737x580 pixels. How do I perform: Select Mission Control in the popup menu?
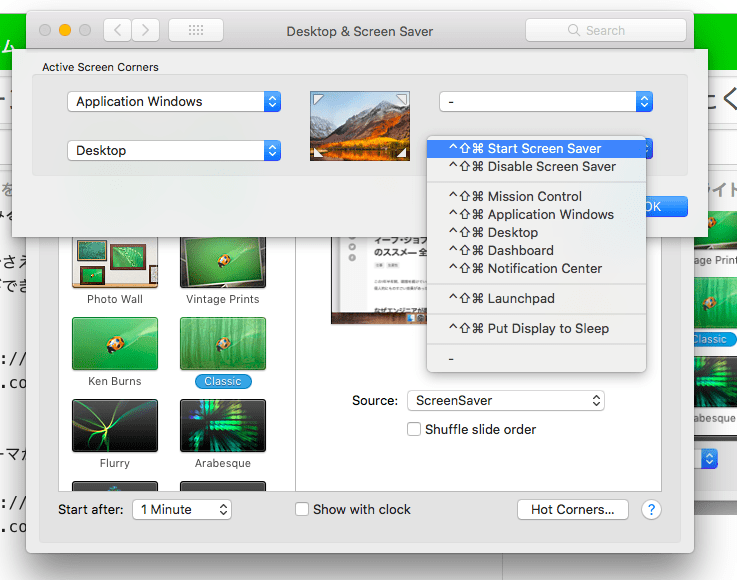pyautogui.click(x=536, y=196)
